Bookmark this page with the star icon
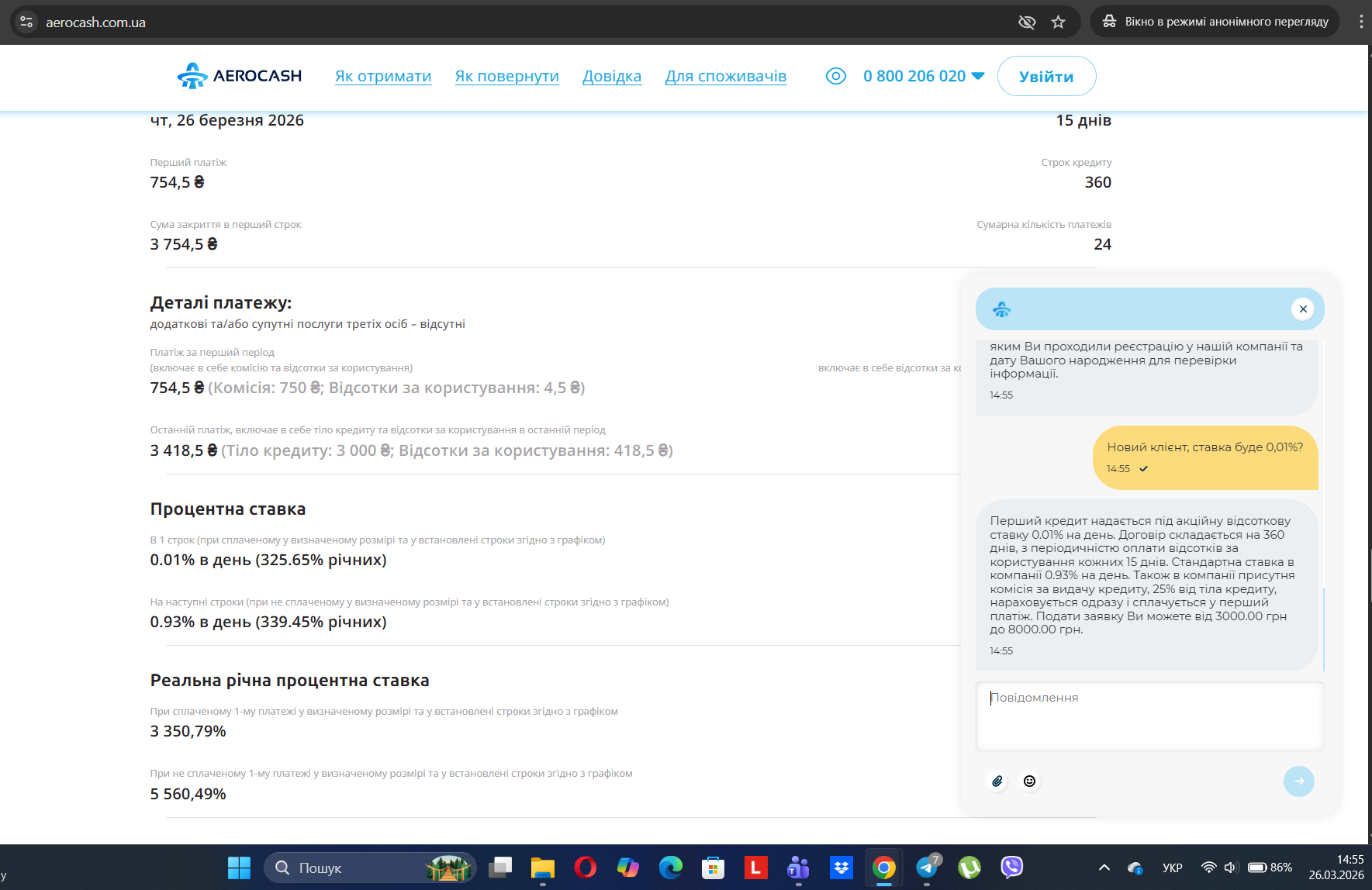Image resolution: width=1372 pixels, height=890 pixels. [x=1058, y=22]
